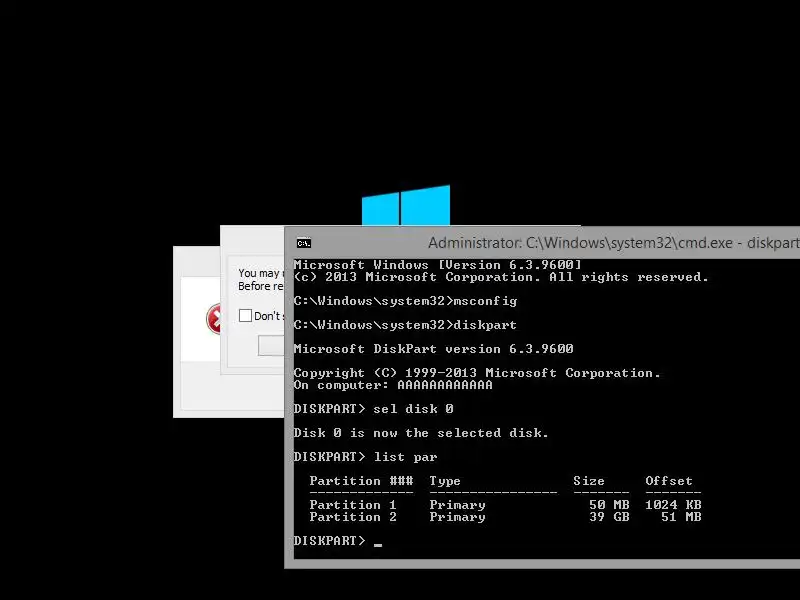
Task: Click the 'Size' column header
Action: click(x=589, y=481)
